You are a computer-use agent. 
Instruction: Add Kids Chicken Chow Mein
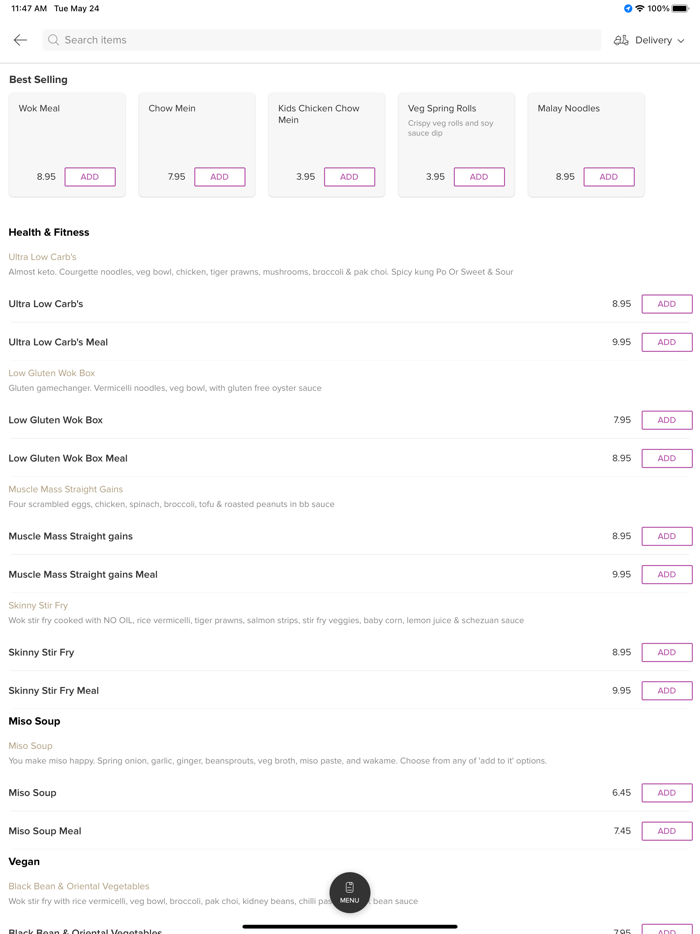click(349, 177)
